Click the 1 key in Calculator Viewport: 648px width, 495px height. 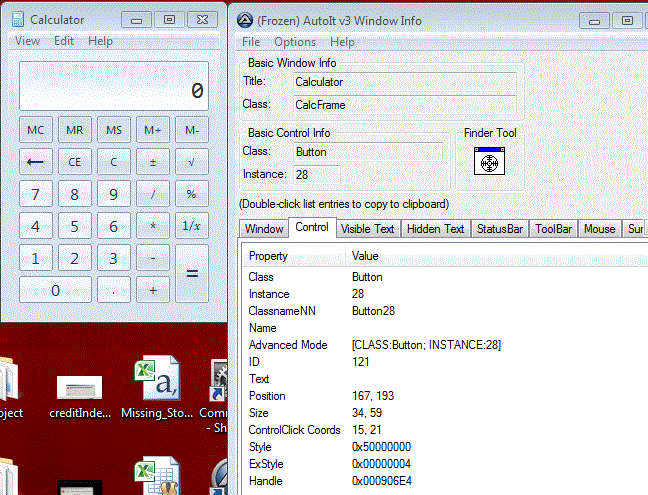36,258
